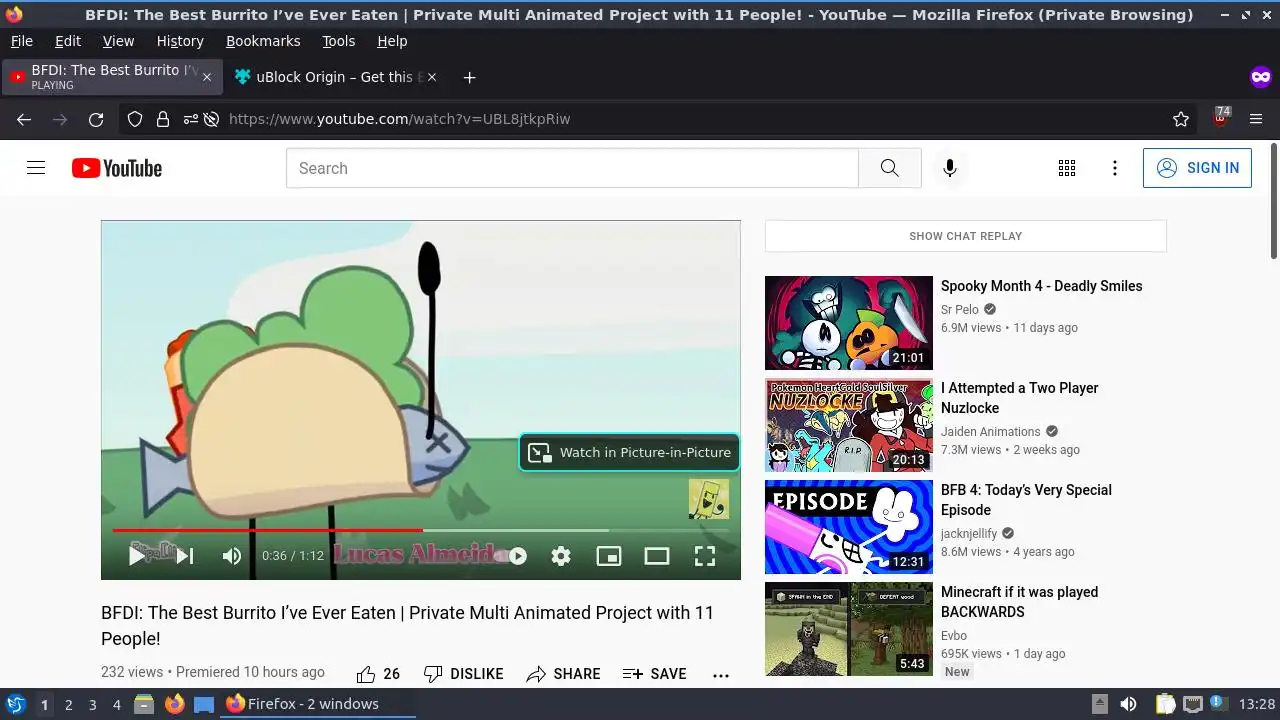Switch to uBlock Origin tab
The height and width of the screenshot is (720, 1280).
[337, 77]
